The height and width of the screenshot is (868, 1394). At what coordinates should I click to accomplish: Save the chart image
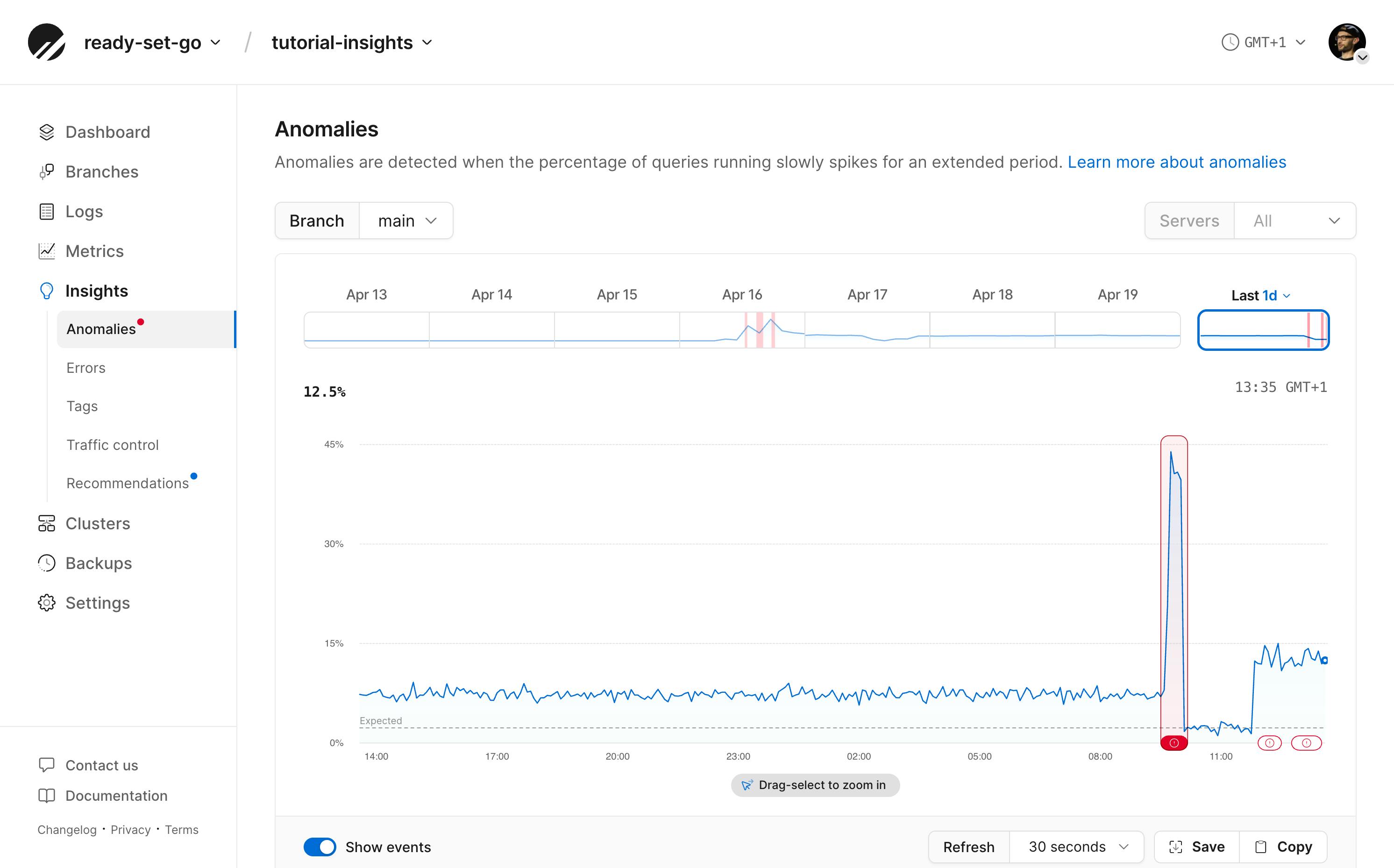tap(1196, 847)
